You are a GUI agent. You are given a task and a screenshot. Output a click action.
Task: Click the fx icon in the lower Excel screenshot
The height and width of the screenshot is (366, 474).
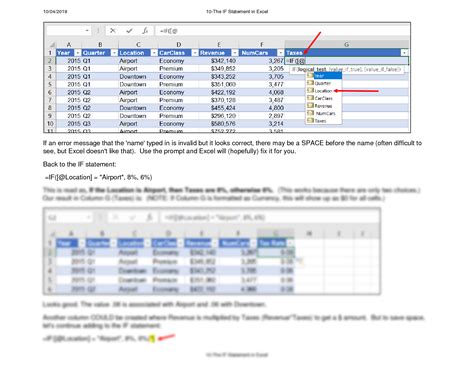click(x=150, y=218)
